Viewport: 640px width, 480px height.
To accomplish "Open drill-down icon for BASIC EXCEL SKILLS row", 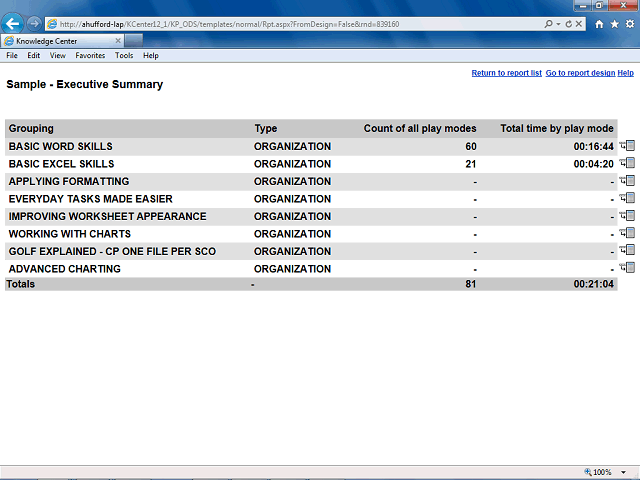I will (627, 163).
